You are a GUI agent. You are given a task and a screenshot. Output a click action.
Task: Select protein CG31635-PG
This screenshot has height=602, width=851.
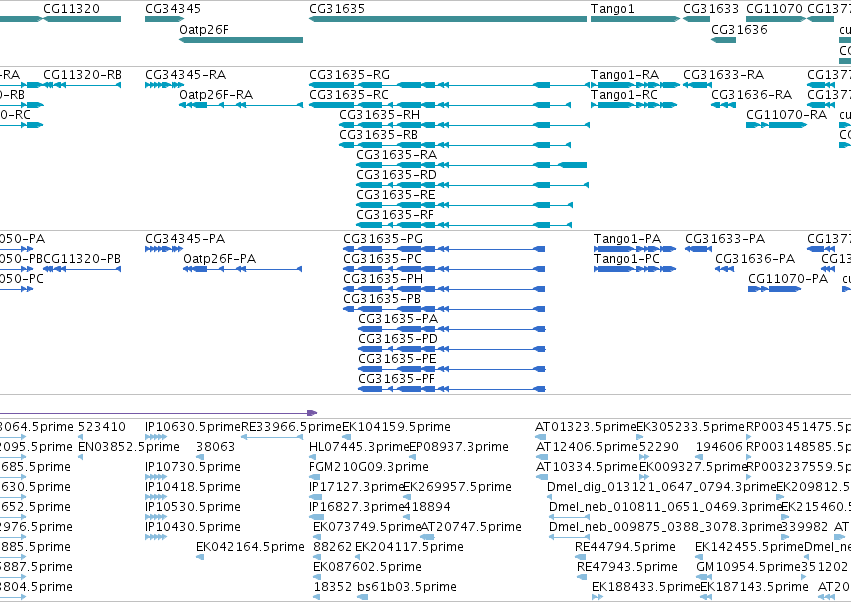[444, 249]
